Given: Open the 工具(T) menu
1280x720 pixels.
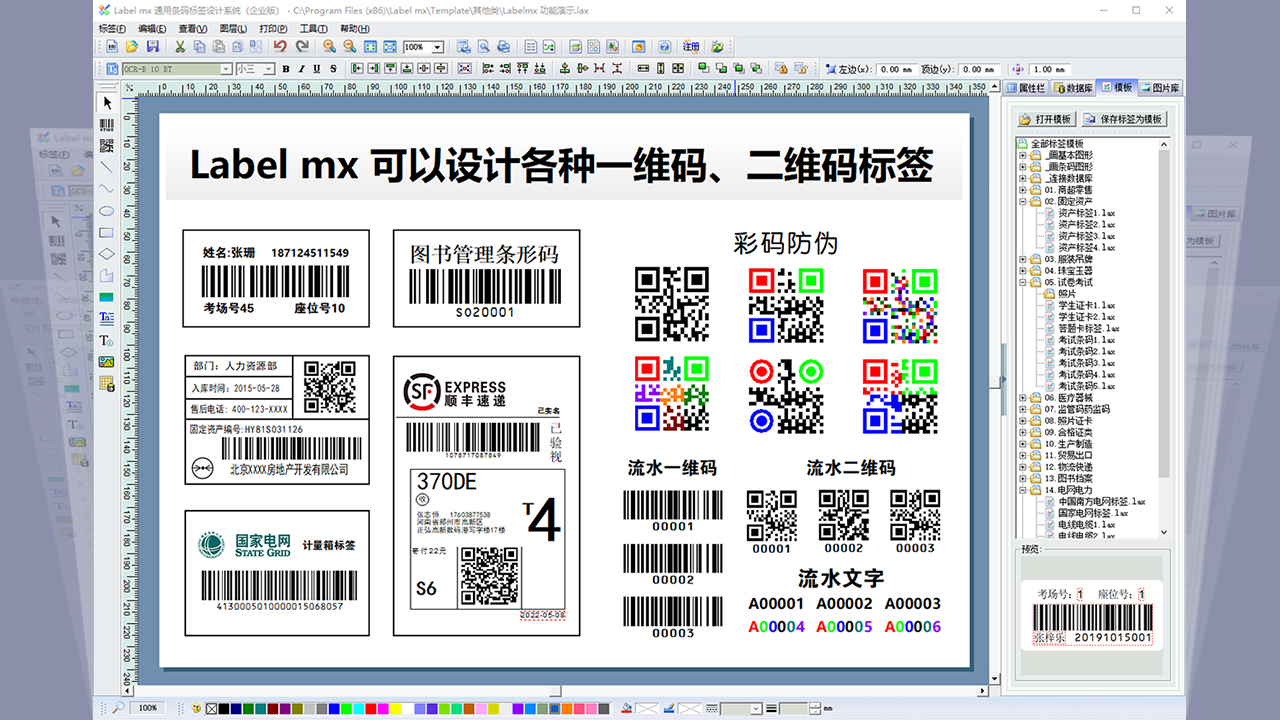Looking at the screenshot, I should [x=314, y=29].
